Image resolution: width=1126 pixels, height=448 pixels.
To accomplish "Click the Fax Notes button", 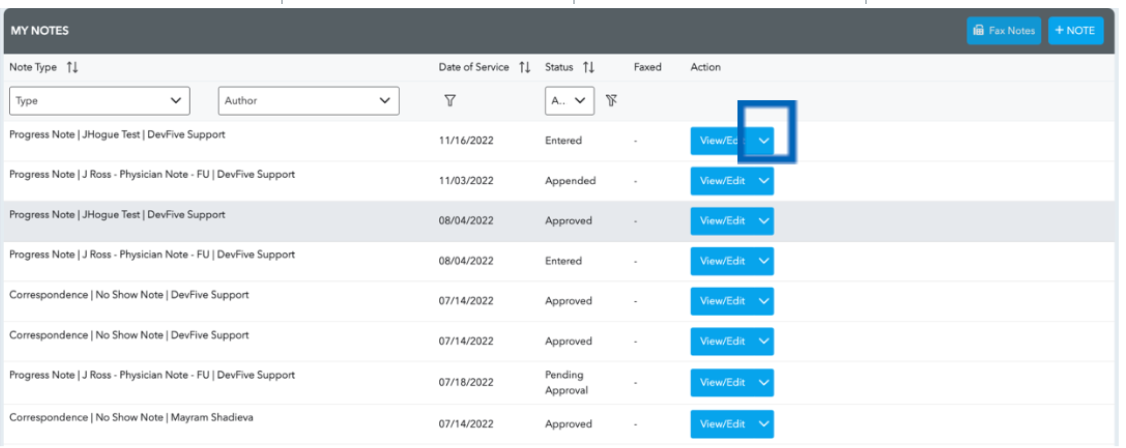I will coord(1004,31).
